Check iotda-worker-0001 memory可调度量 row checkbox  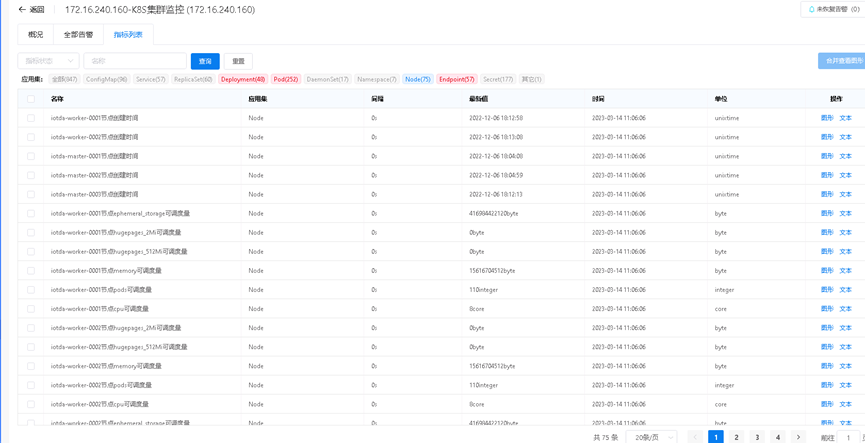31,271
